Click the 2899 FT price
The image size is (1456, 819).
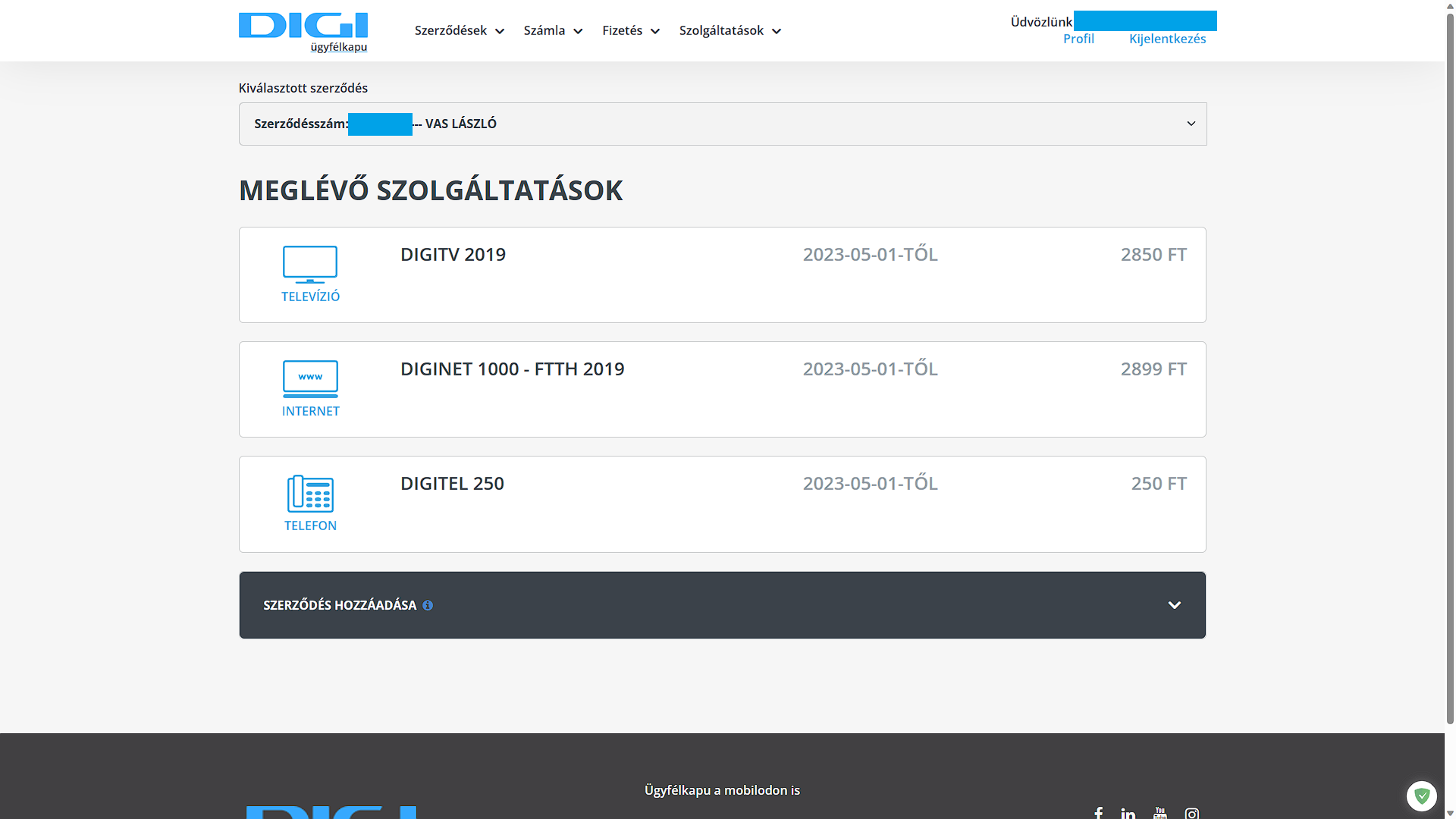click(1153, 369)
